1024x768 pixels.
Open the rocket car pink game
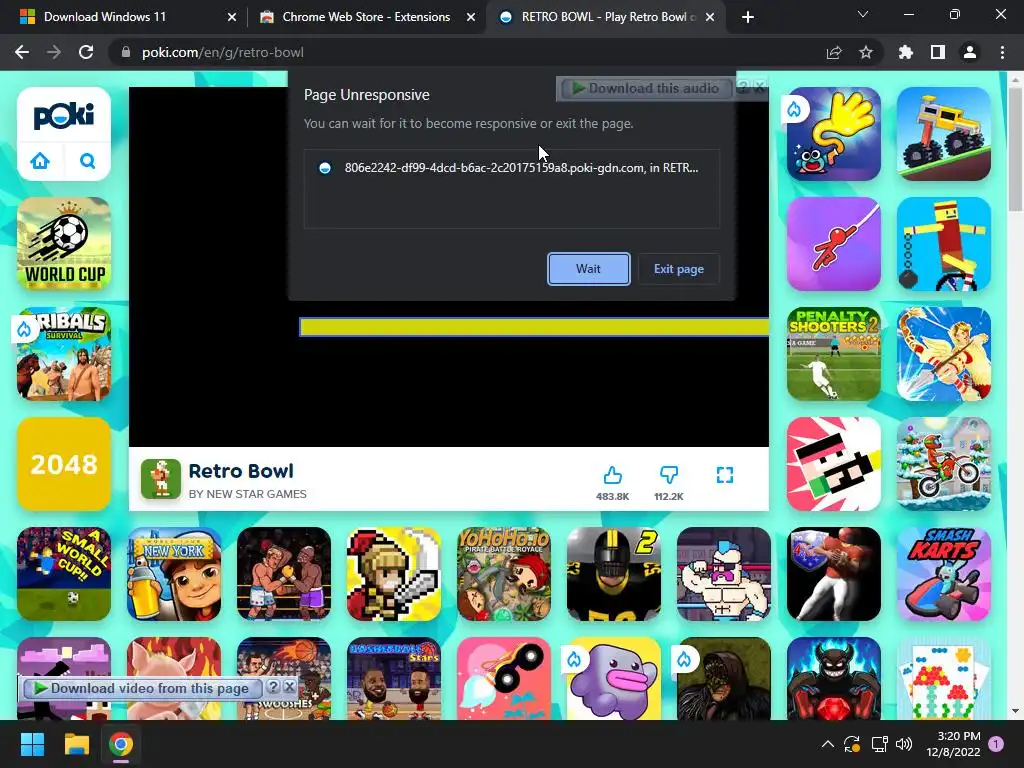(x=504, y=679)
